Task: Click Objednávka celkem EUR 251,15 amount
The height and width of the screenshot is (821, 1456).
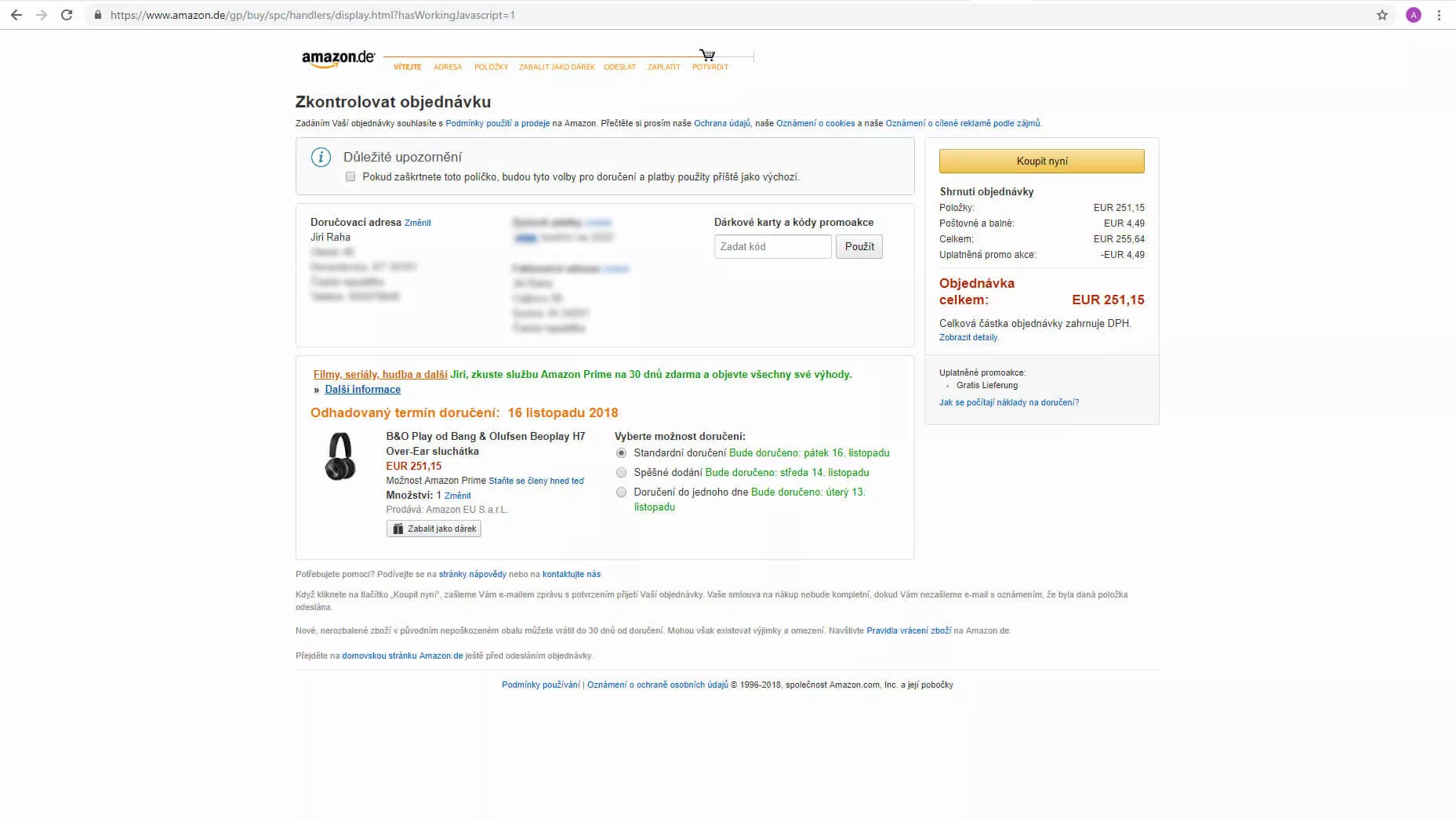Action: click(1108, 300)
